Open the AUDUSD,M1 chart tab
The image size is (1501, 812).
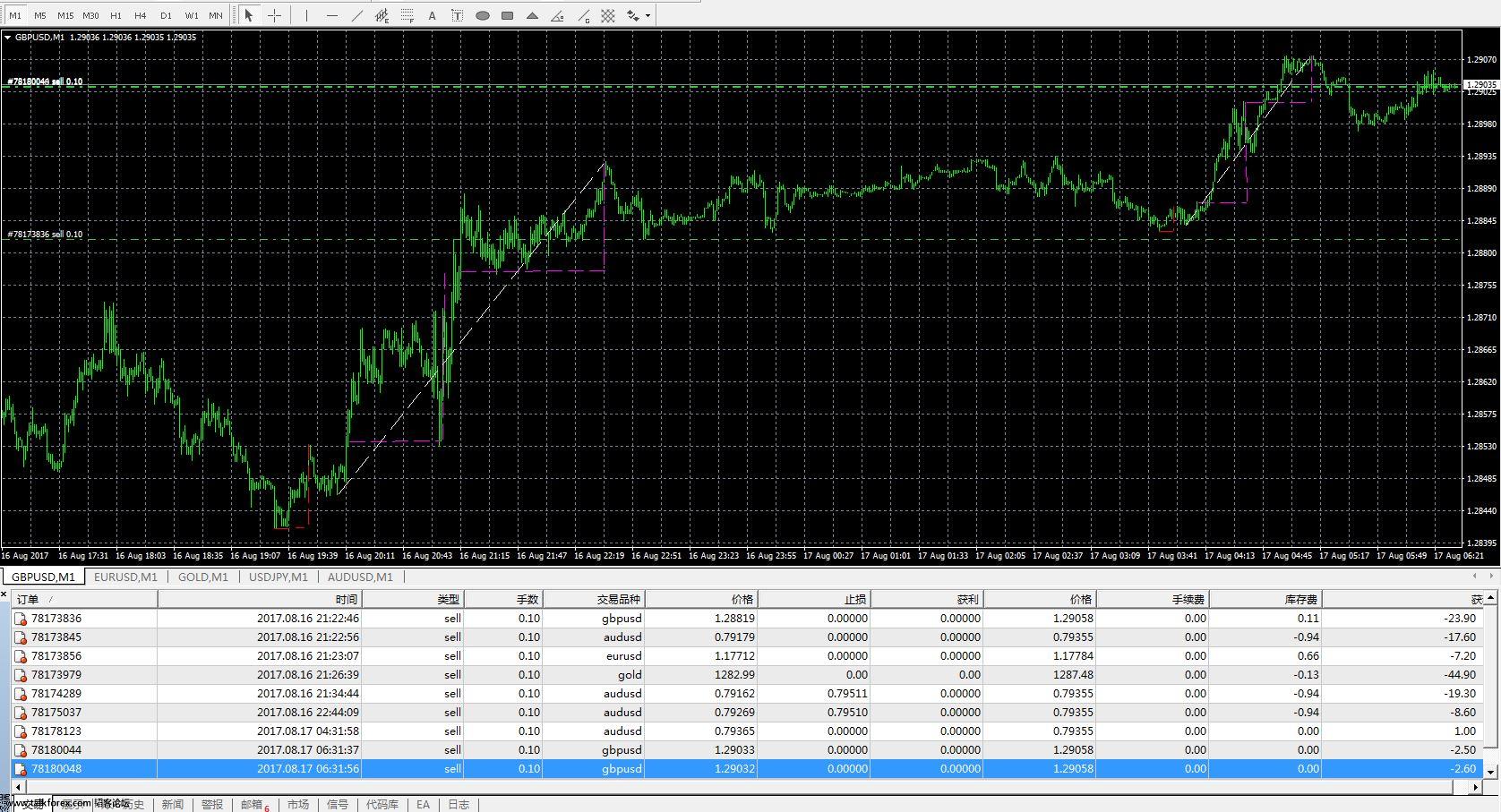coord(360,577)
